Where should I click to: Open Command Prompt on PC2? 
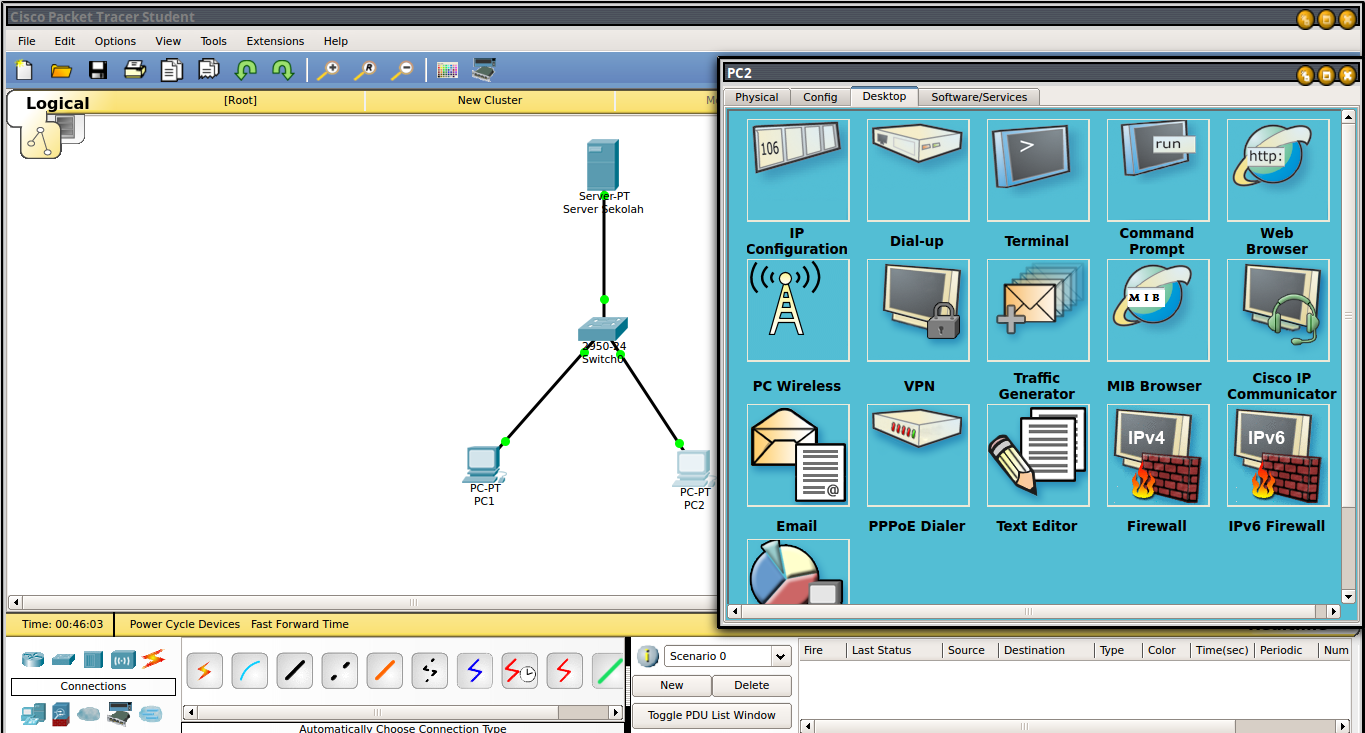(1158, 171)
